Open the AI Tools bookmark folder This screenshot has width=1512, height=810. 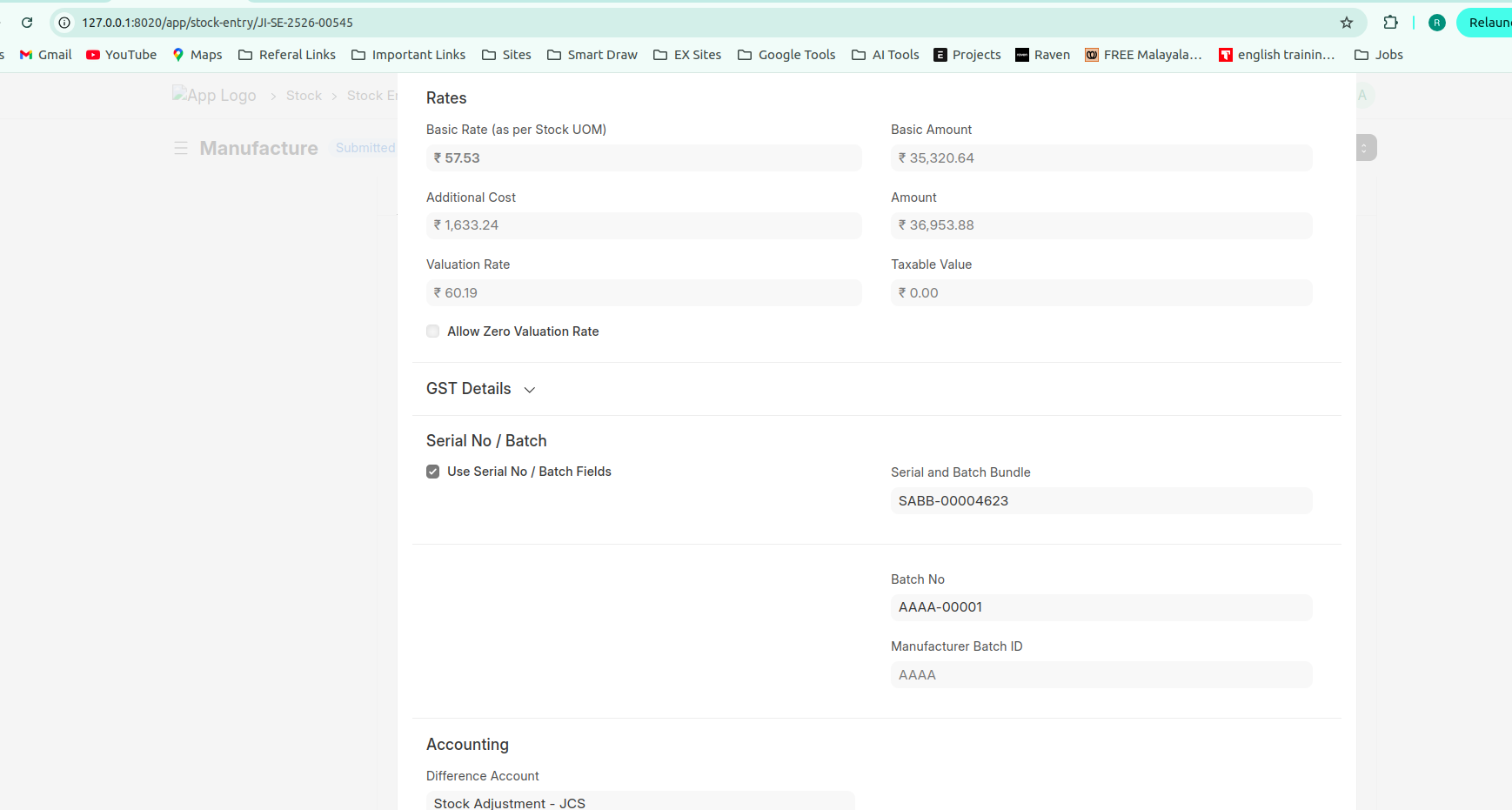click(x=886, y=55)
